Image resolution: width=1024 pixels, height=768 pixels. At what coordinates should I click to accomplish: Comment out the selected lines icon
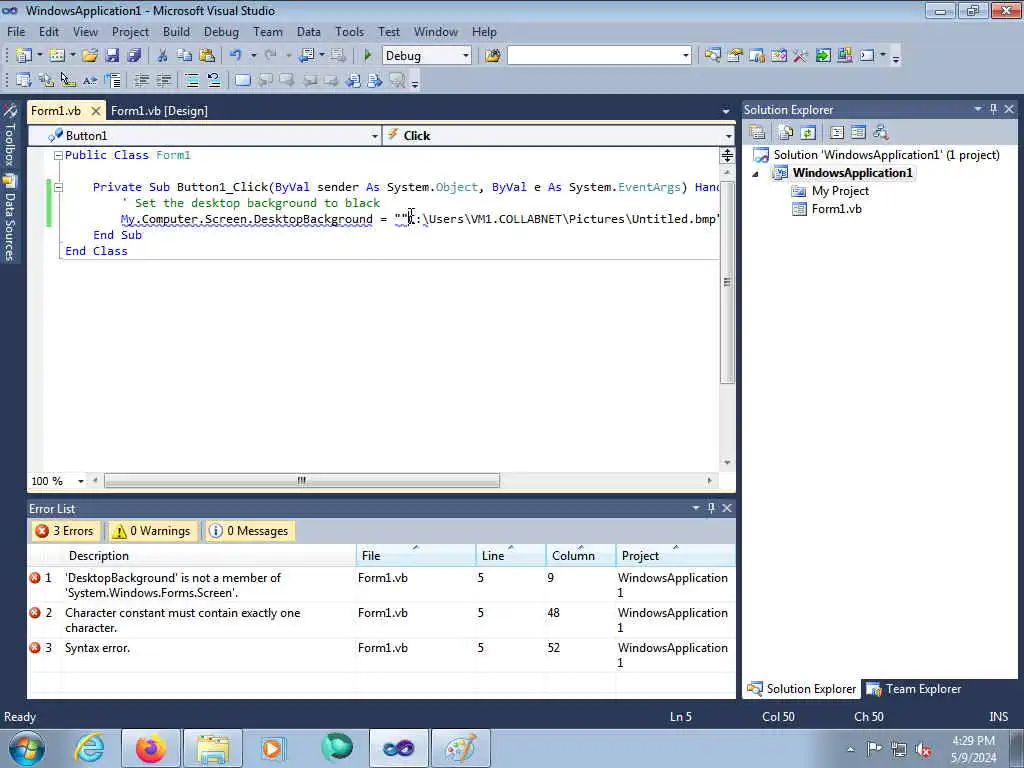pyautogui.click(x=192, y=80)
